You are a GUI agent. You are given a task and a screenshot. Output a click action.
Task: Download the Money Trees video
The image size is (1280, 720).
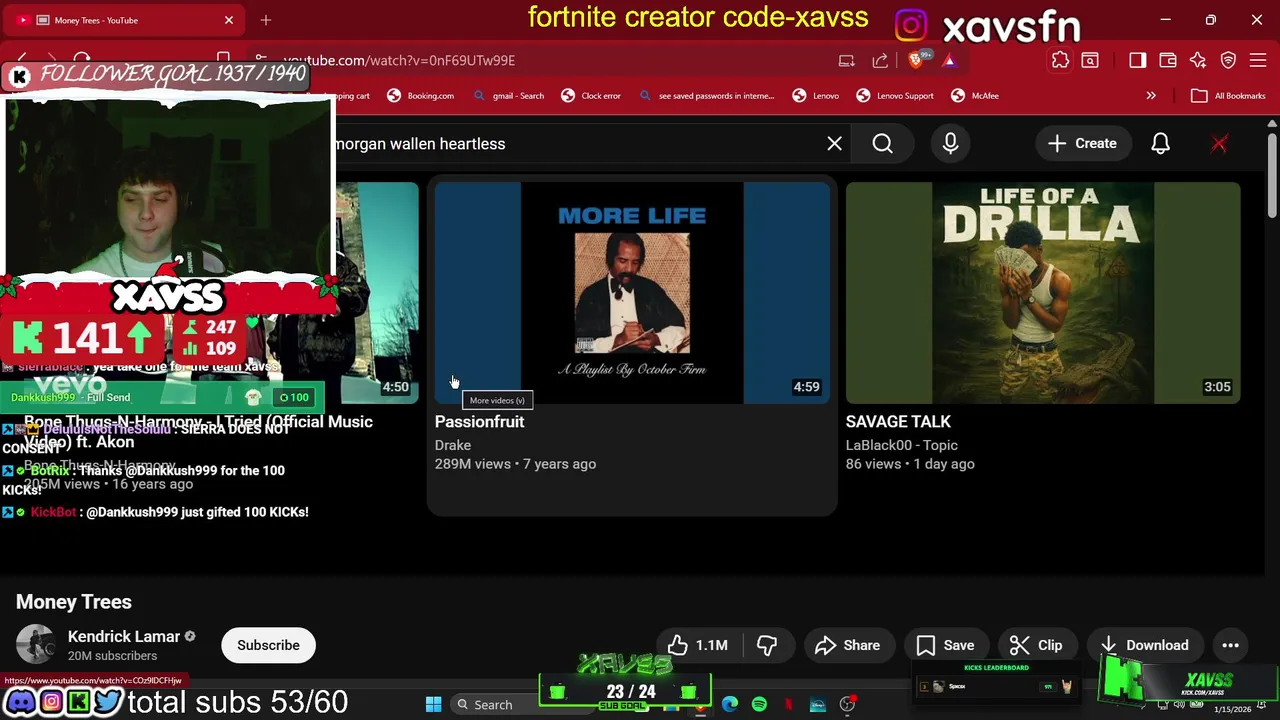coord(1144,645)
